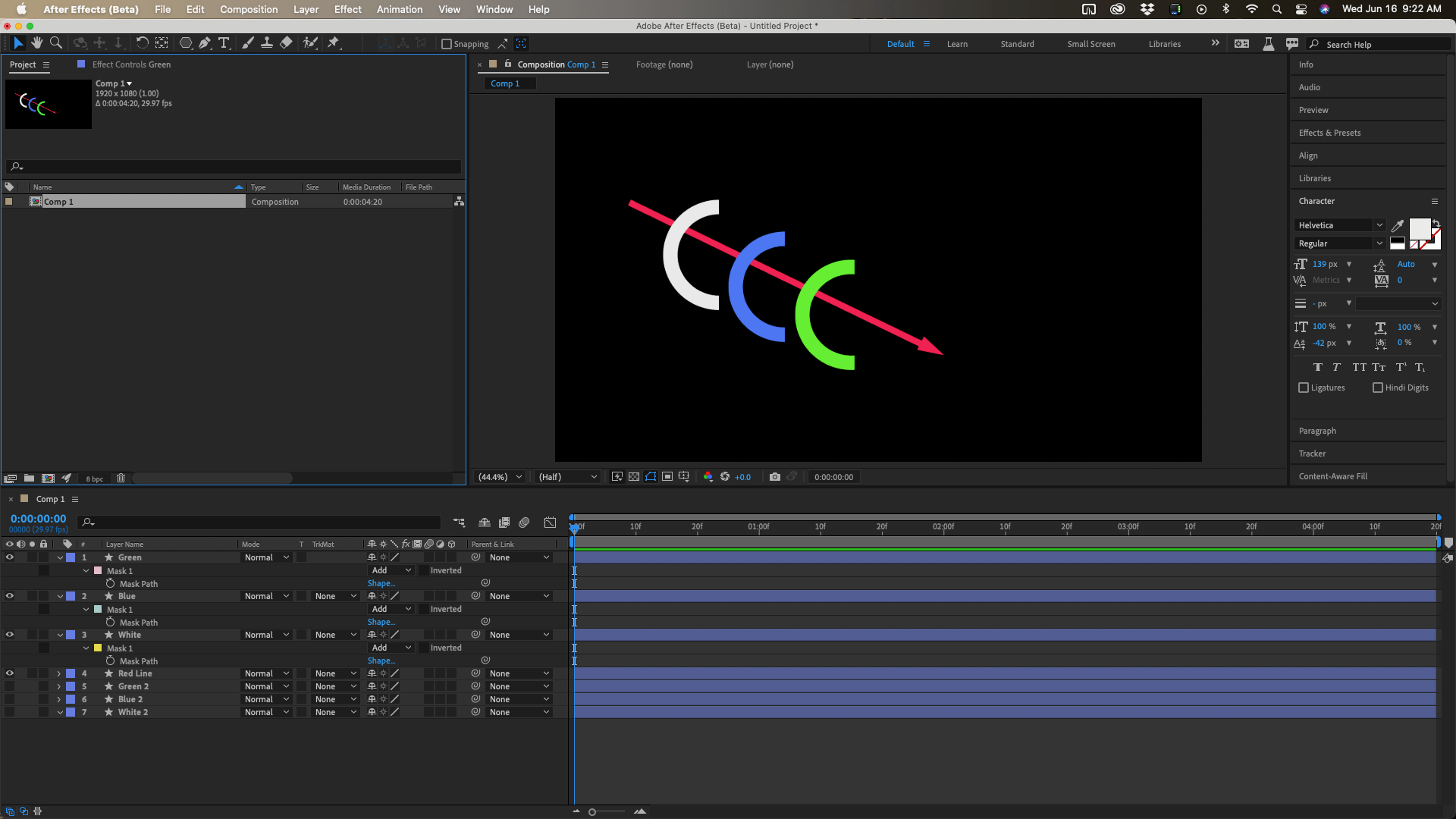This screenshot has height=819, width=1456.
Task: Select the Clone Stamp tool
Action: click(x=266, y=43)
